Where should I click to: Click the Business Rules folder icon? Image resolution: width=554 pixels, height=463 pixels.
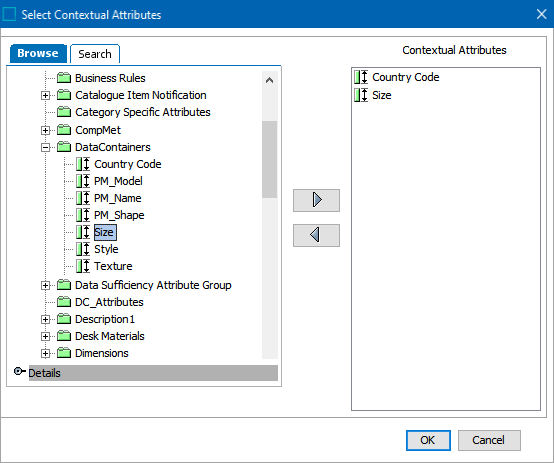tap(64, 77)
